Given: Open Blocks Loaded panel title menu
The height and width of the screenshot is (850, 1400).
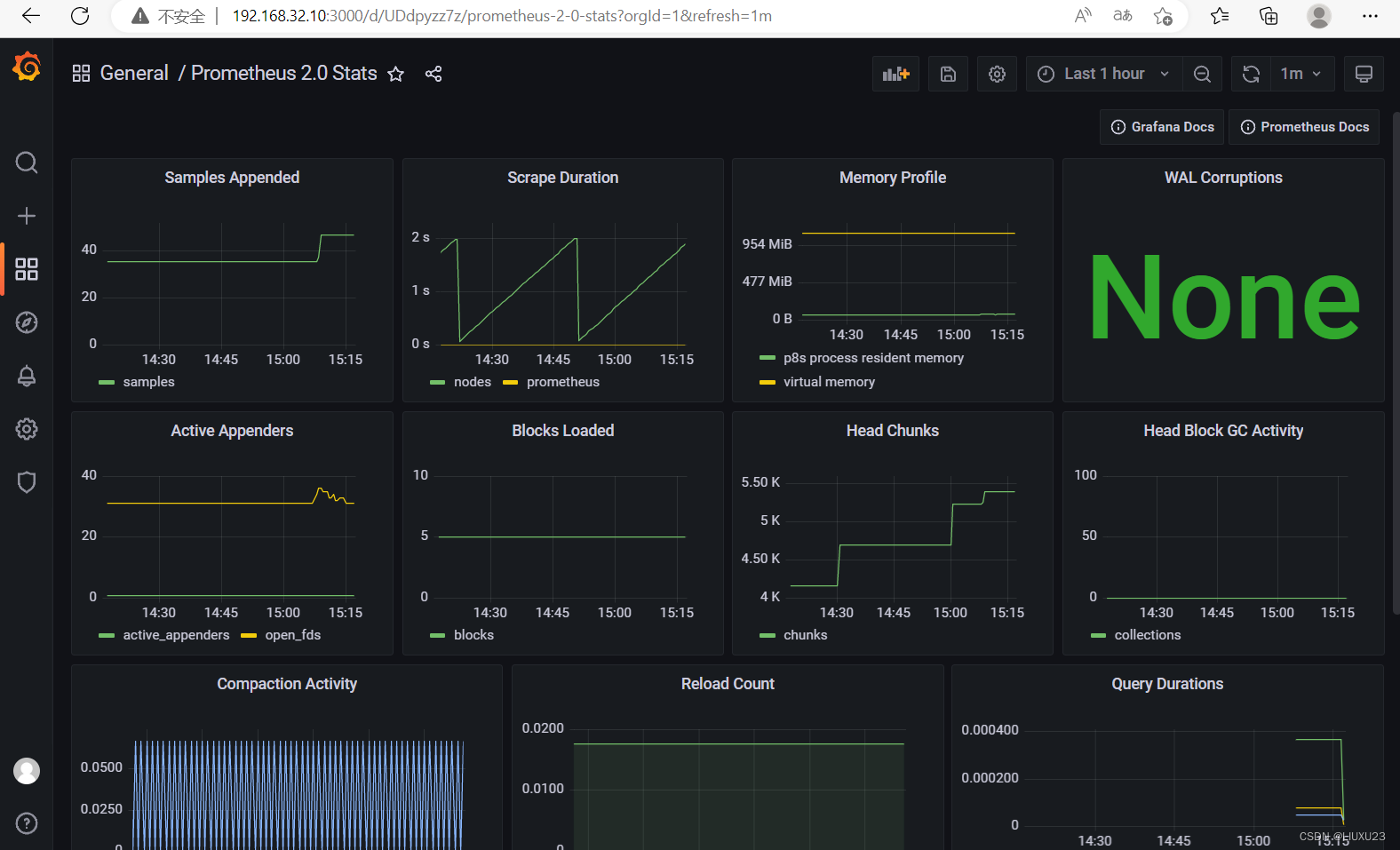Looking at the screenshot, I should 563,431.
